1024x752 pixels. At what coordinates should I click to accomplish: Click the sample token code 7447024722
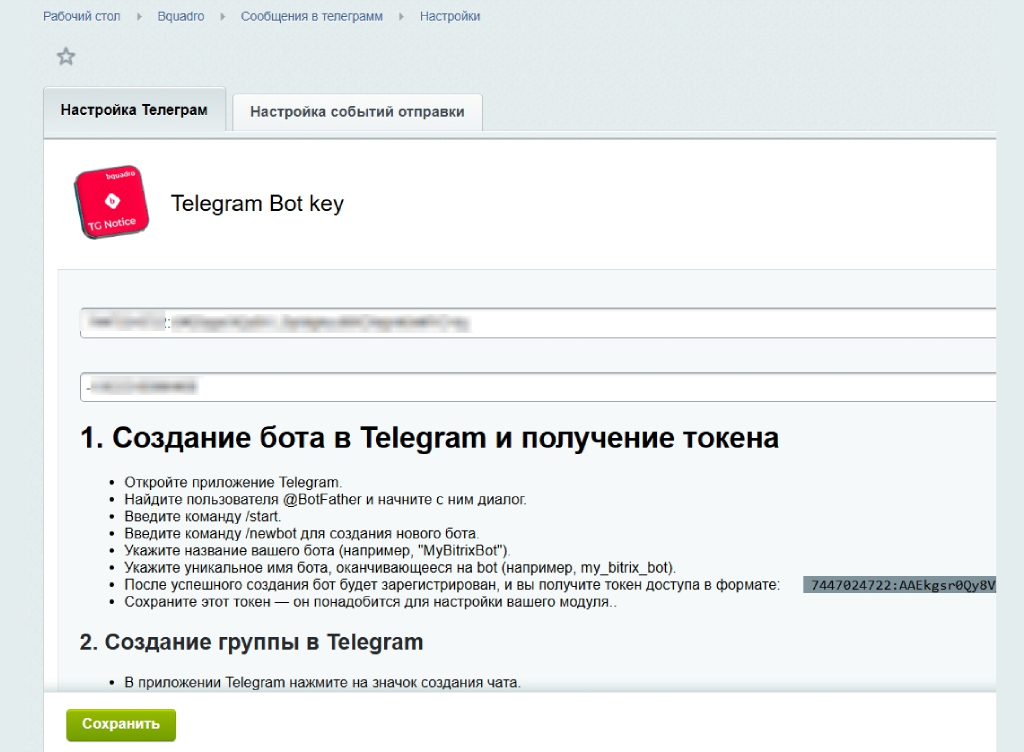click(900, 585)
